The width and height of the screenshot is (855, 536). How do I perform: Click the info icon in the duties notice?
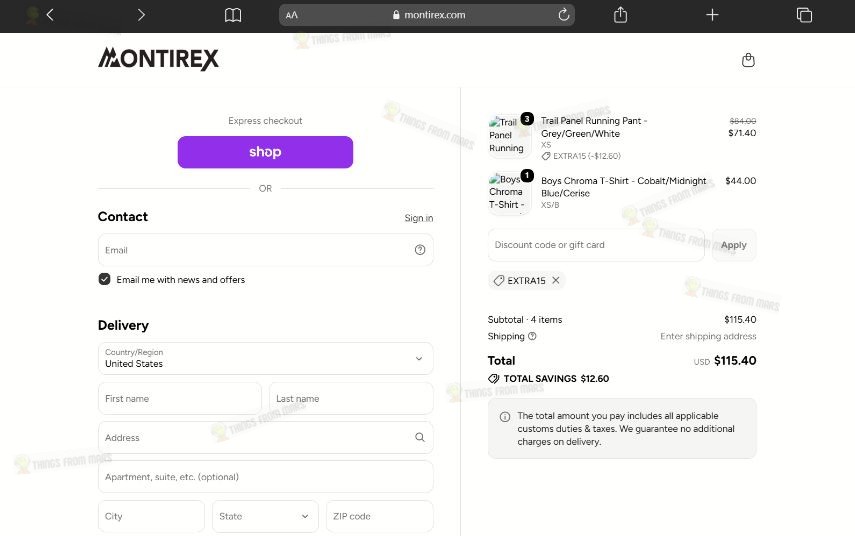[x=505, y=417]
